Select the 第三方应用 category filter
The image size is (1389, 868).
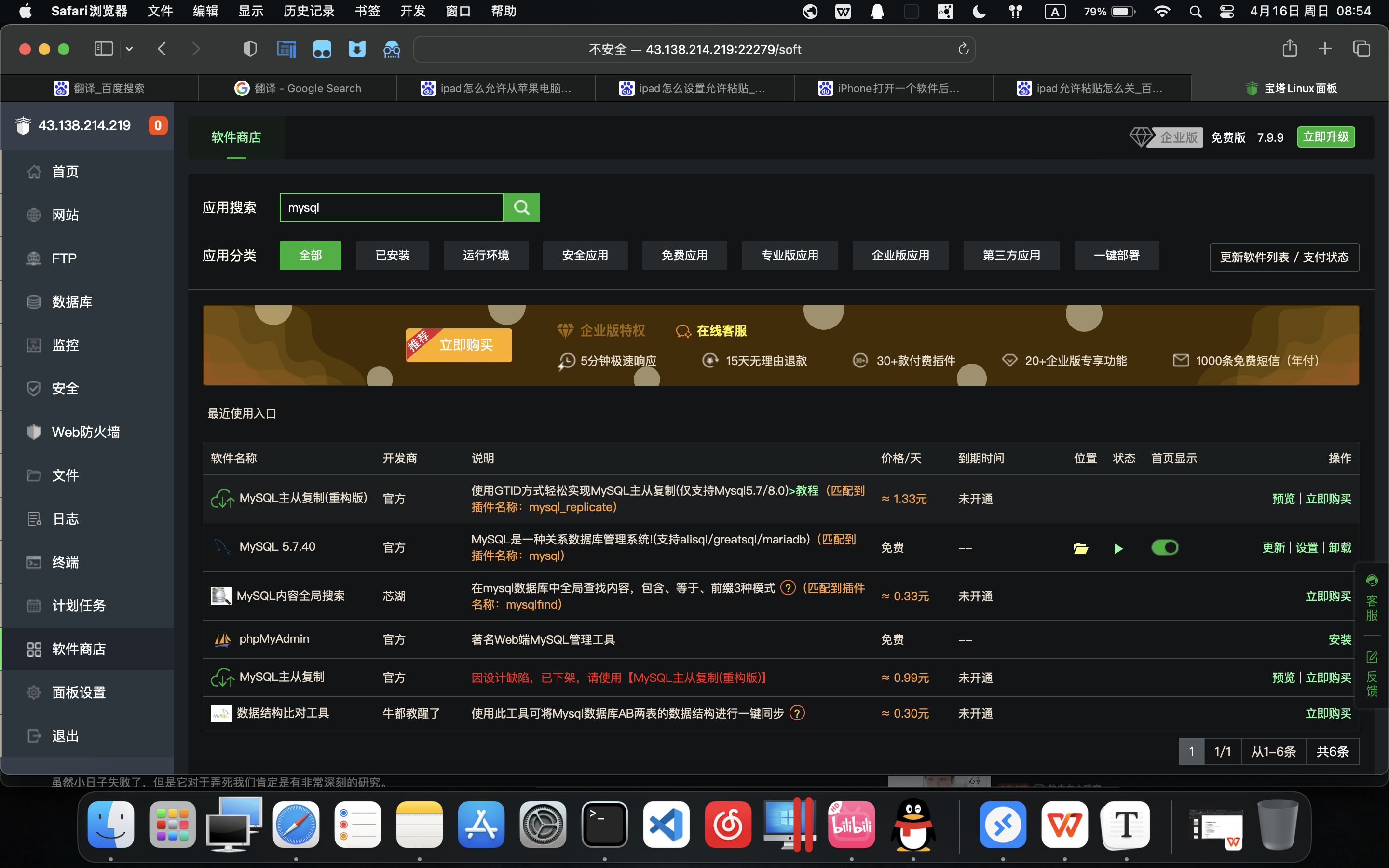pyautogui.click(x=1011, y=256)
